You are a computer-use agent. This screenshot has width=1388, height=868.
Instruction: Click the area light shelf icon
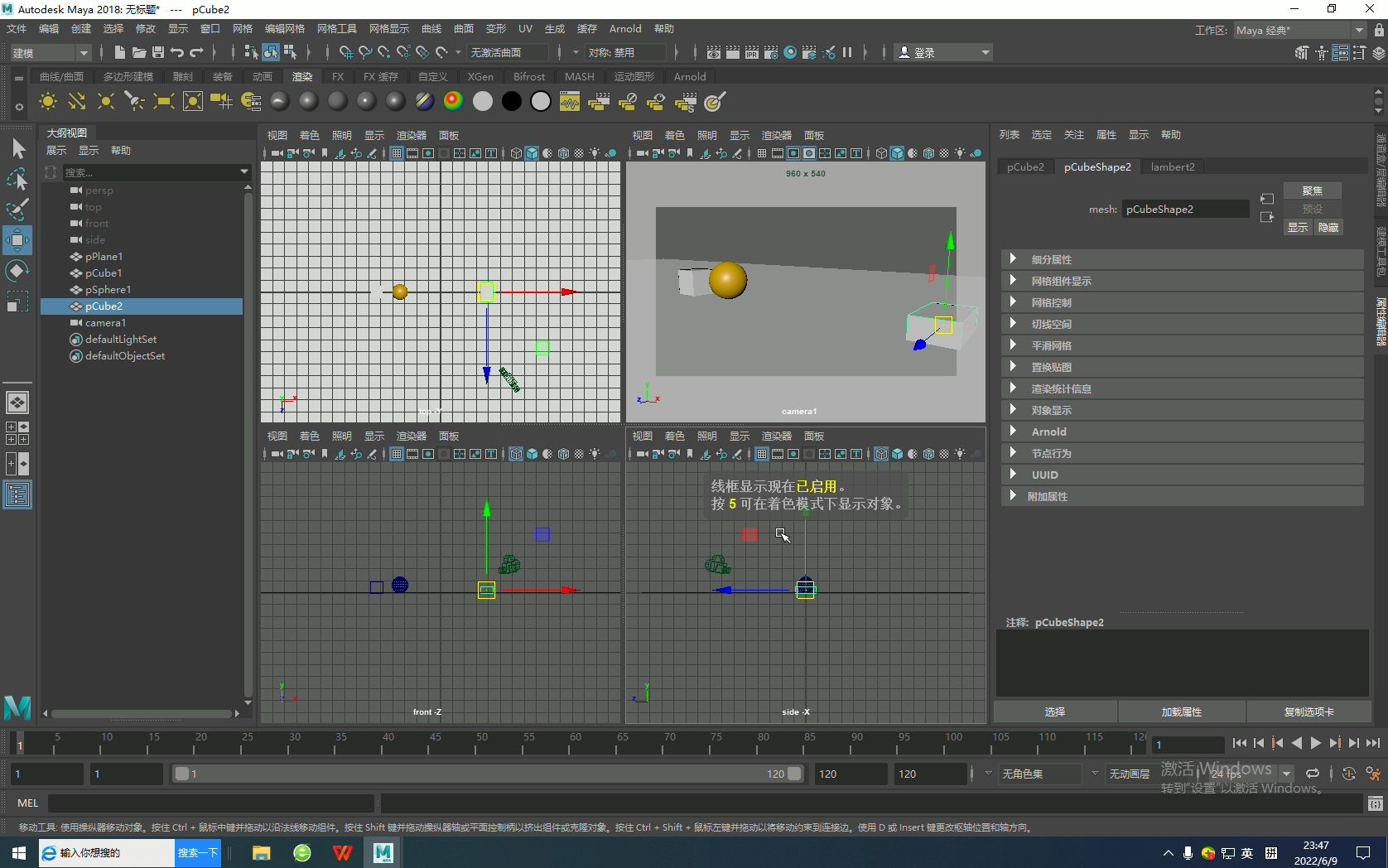[163, 102]
